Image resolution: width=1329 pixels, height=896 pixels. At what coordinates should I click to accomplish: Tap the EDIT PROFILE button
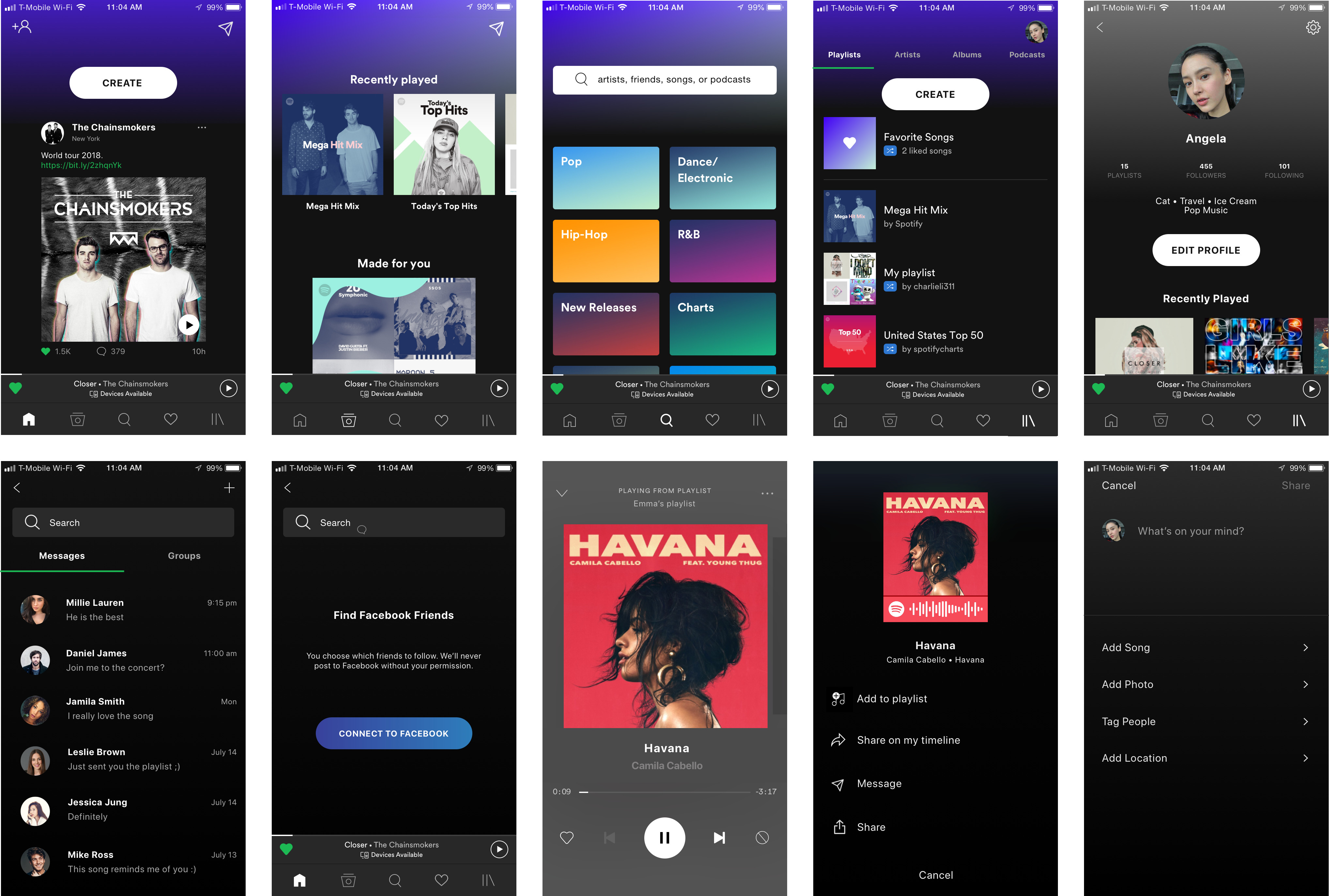coord(1206,250)
